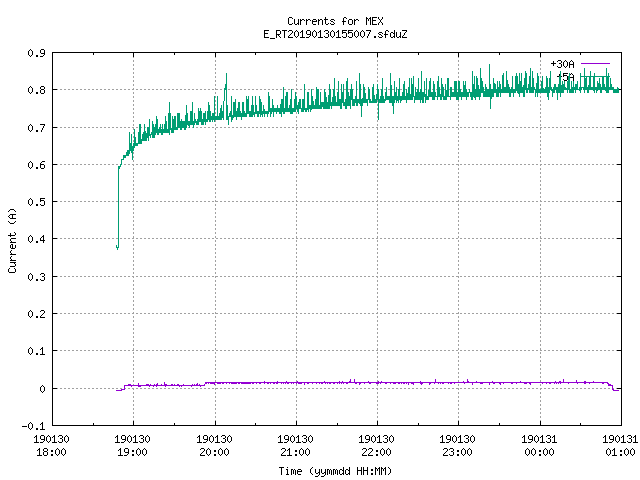This screenshot has height=480, width=640.
Task: Click the chart title "Currents for MEX"
Action: click(335, 21)
